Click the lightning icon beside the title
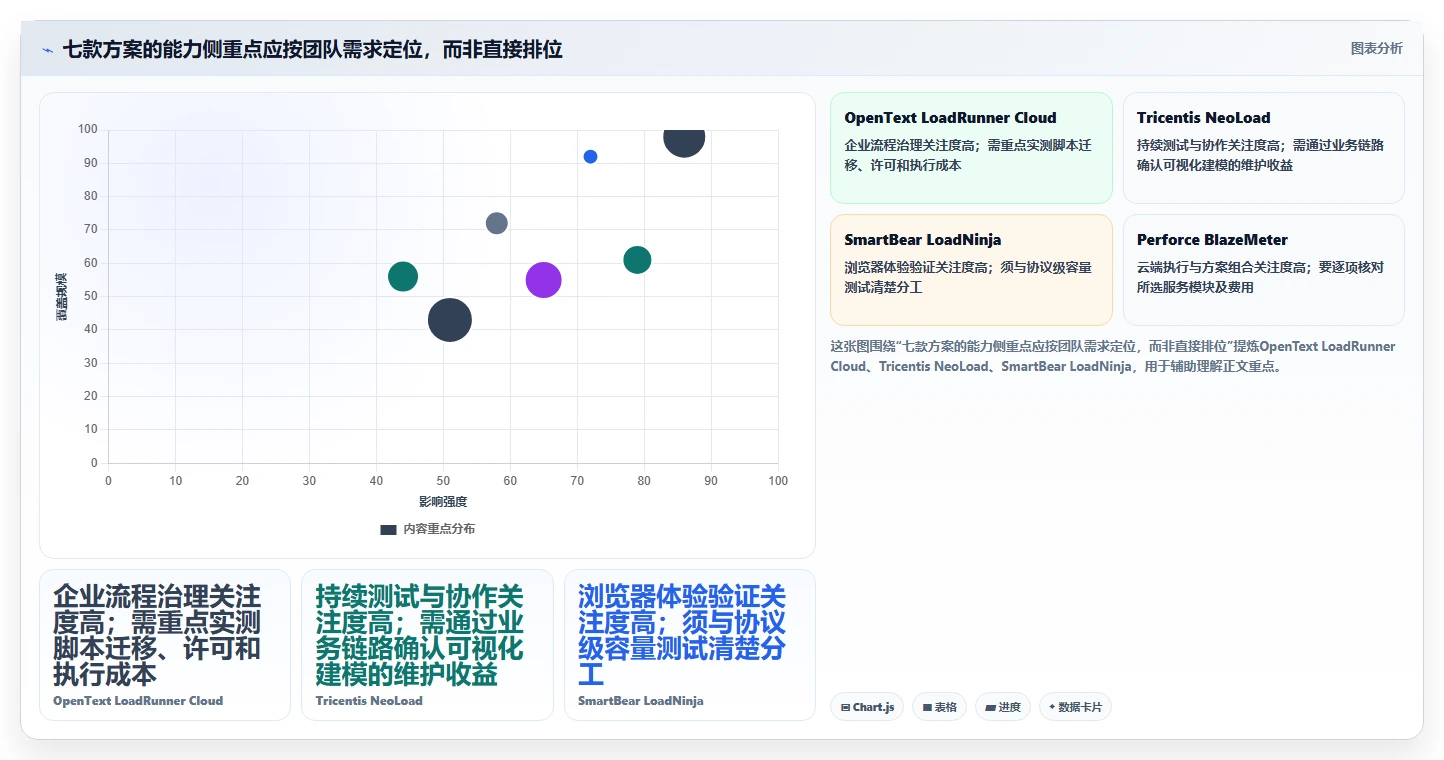1444x760 pixels. pyautogui.click(x=47, y=50)
